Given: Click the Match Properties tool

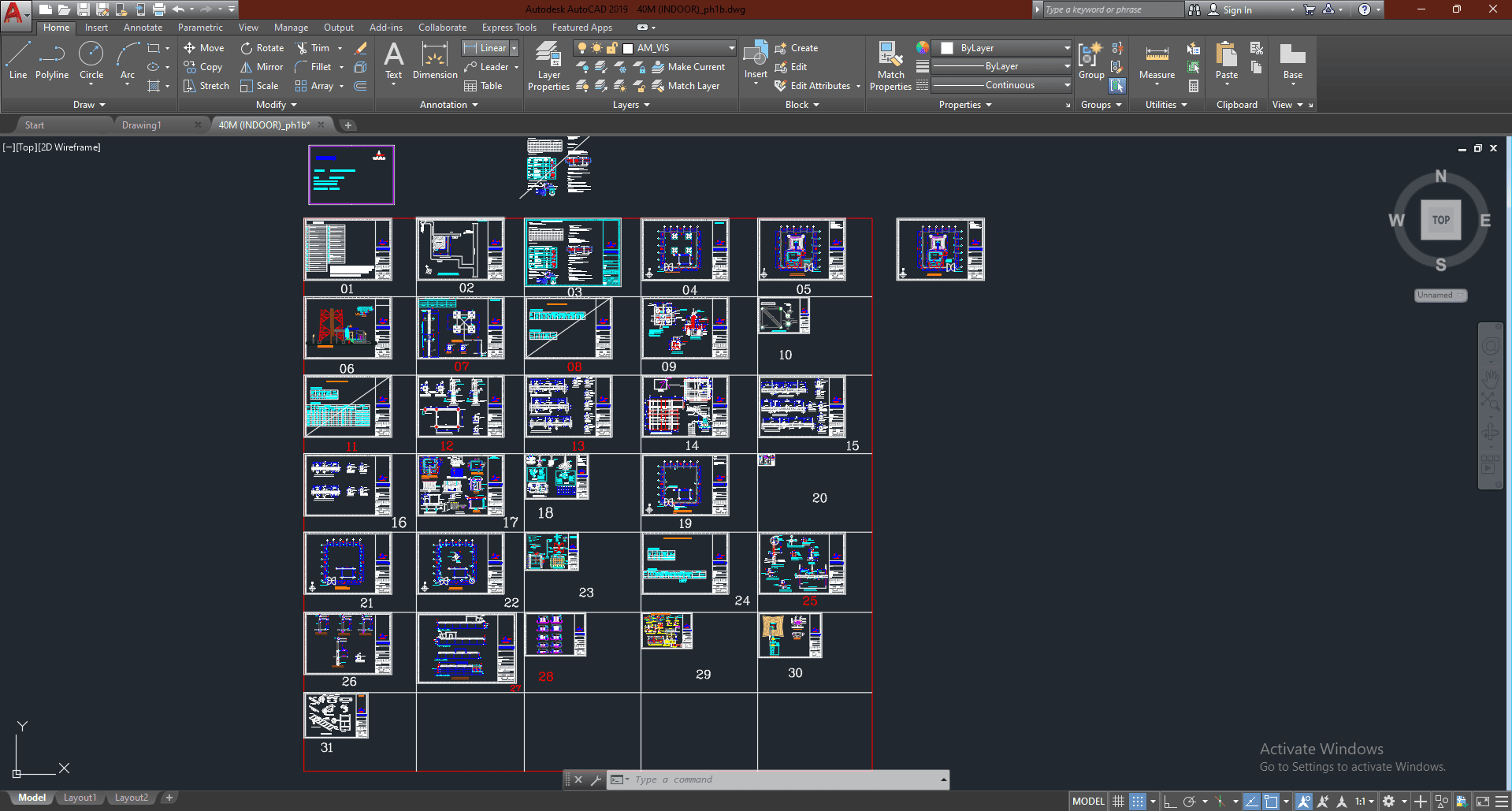Looking at the screenshot, I should [x=890, y=66].
